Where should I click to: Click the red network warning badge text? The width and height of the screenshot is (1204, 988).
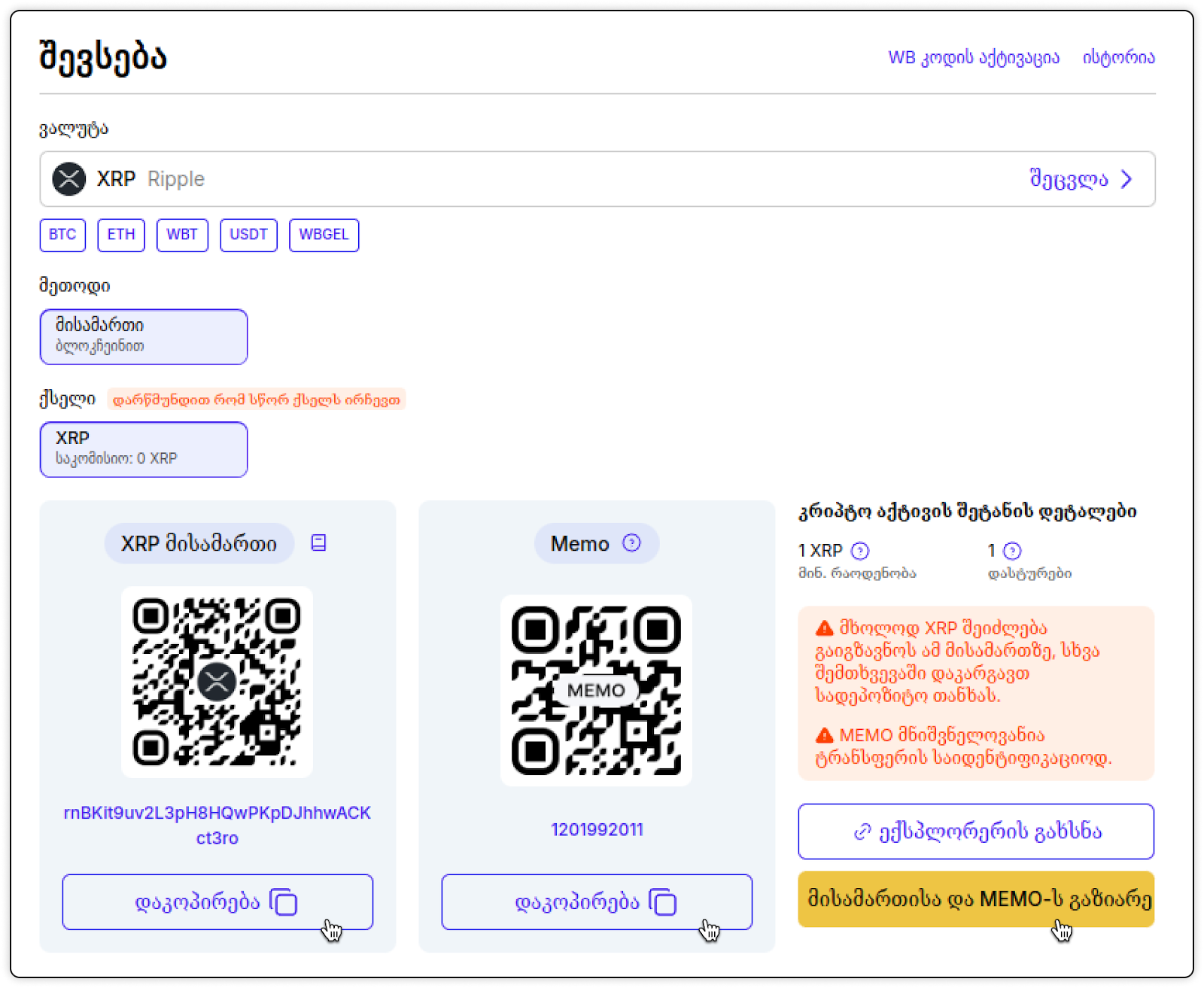[x=257, y=400]
